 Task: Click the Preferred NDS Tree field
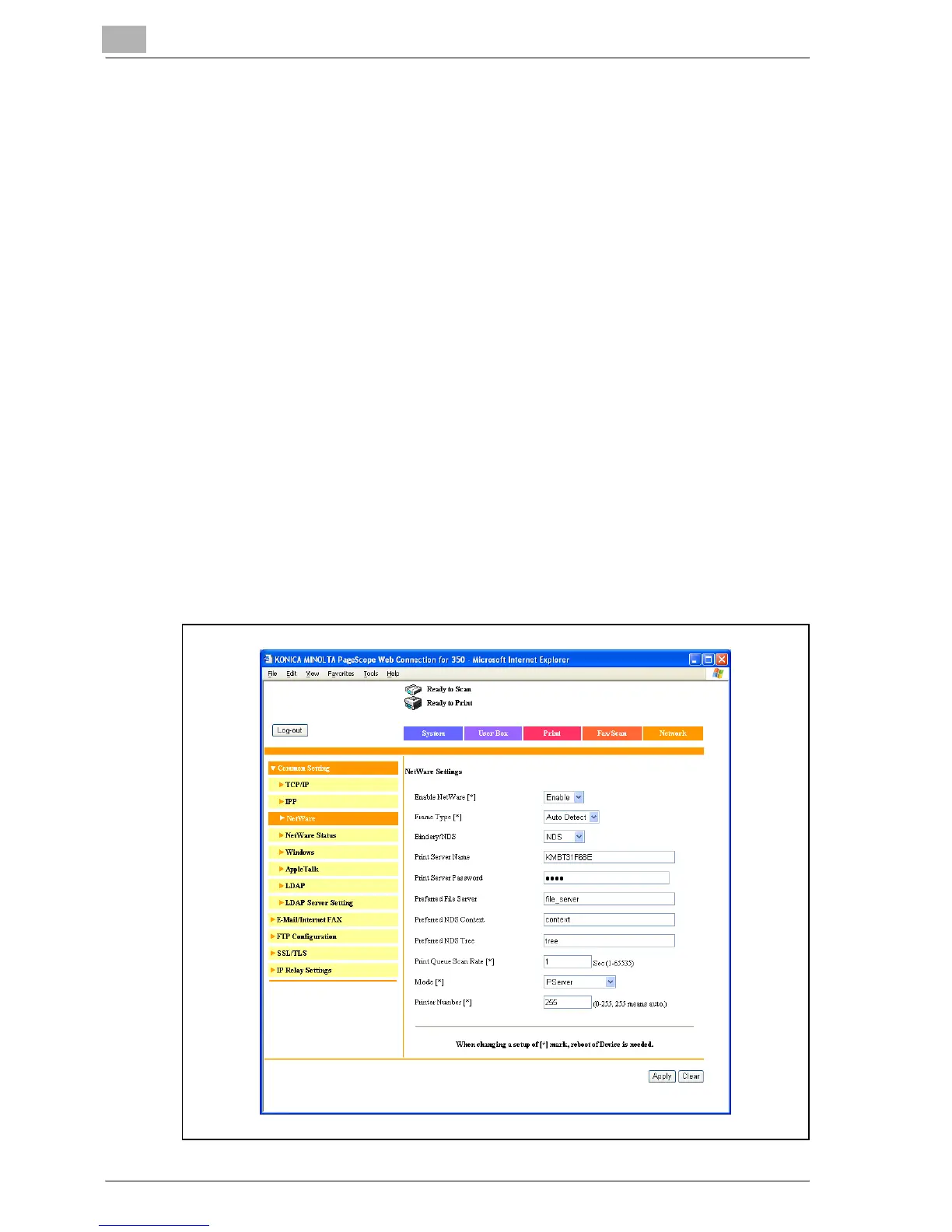point(609,941)
